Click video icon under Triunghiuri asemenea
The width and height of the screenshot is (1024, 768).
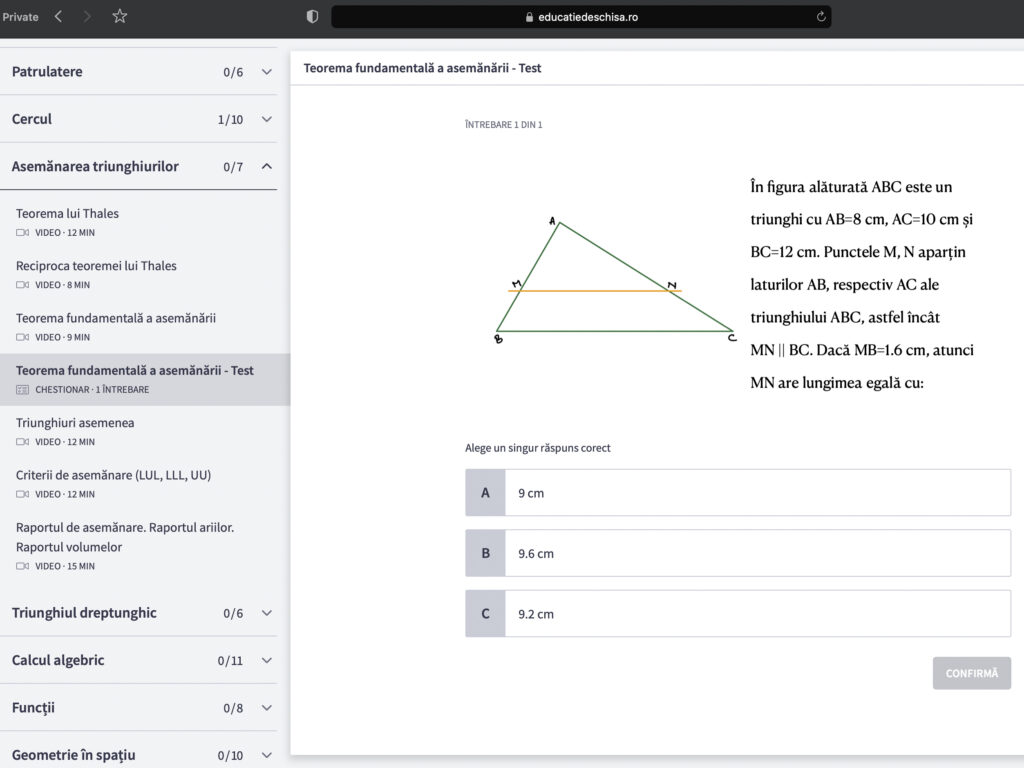pos(23,442)
